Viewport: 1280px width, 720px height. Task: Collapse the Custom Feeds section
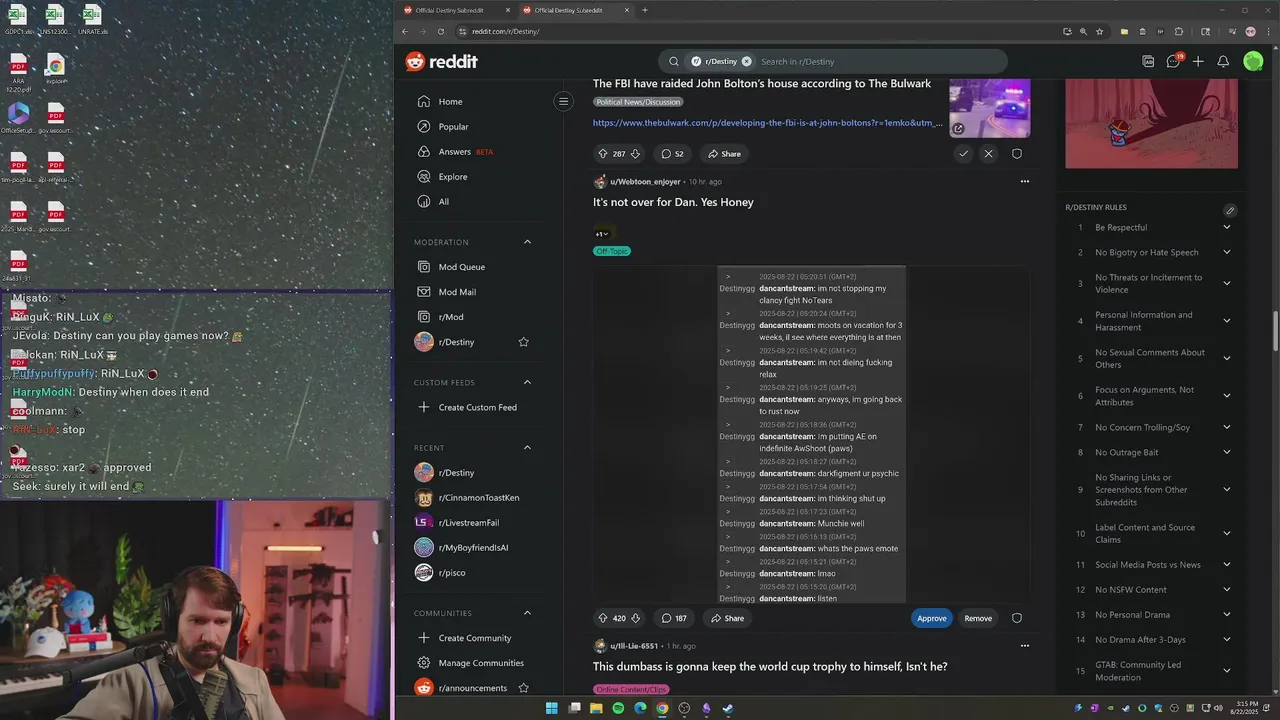click(527, 382)
